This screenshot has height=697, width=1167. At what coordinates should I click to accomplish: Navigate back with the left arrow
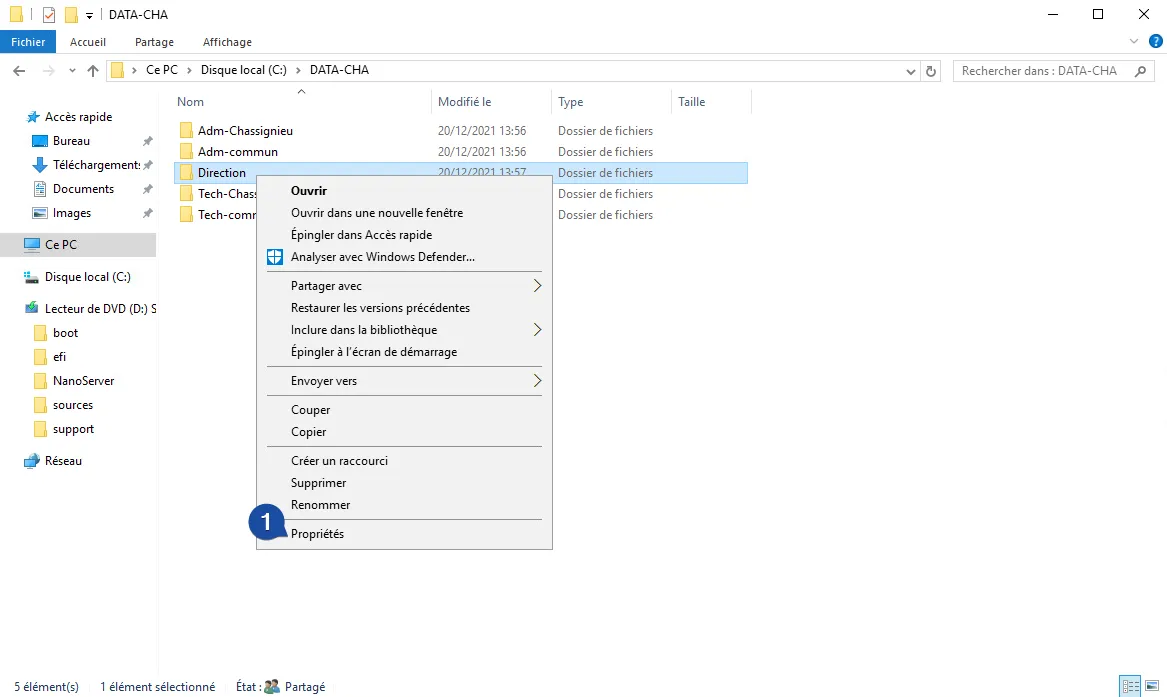point(19,71)
